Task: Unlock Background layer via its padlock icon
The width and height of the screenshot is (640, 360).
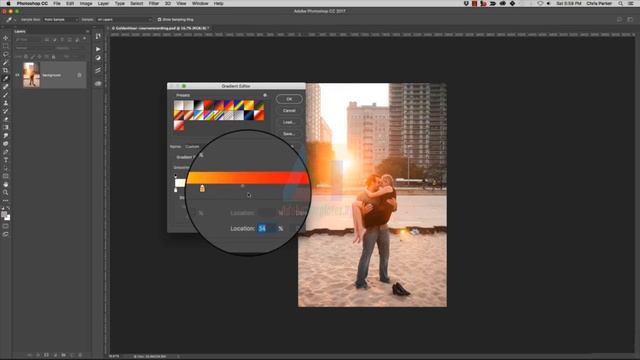Action: click(x=79, y=75)
